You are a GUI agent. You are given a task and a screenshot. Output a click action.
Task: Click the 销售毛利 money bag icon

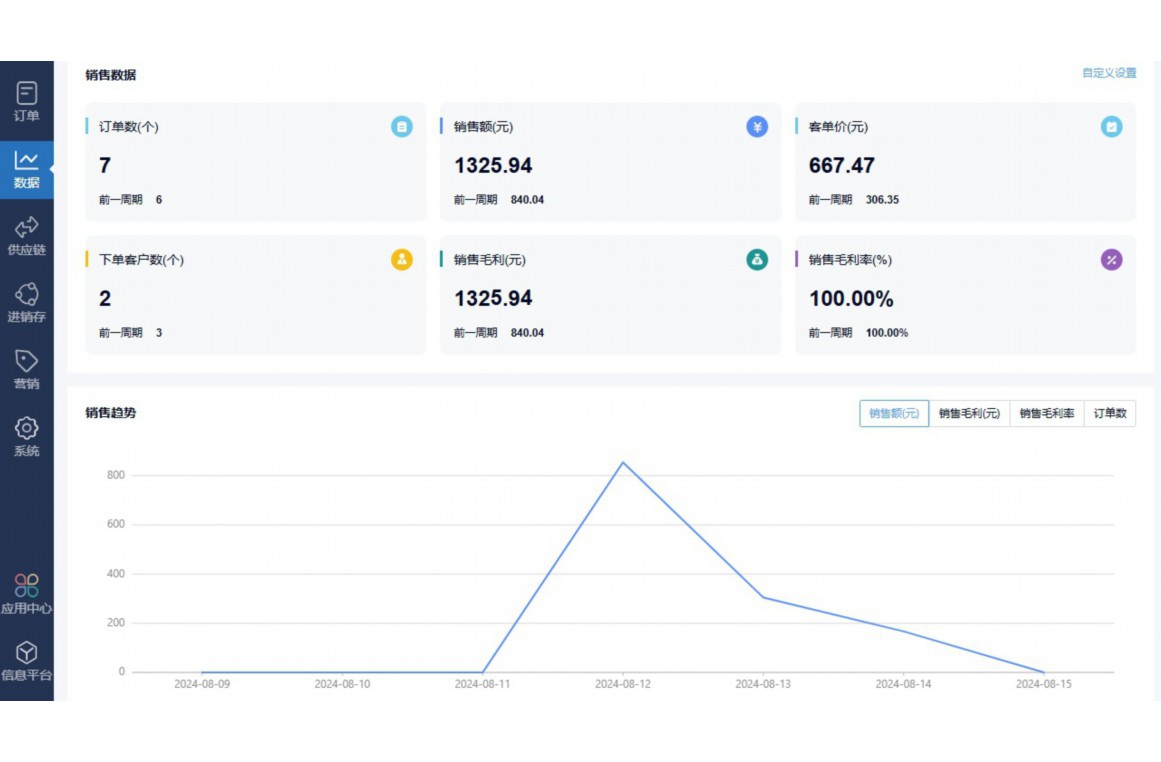(x=757, y=260)
